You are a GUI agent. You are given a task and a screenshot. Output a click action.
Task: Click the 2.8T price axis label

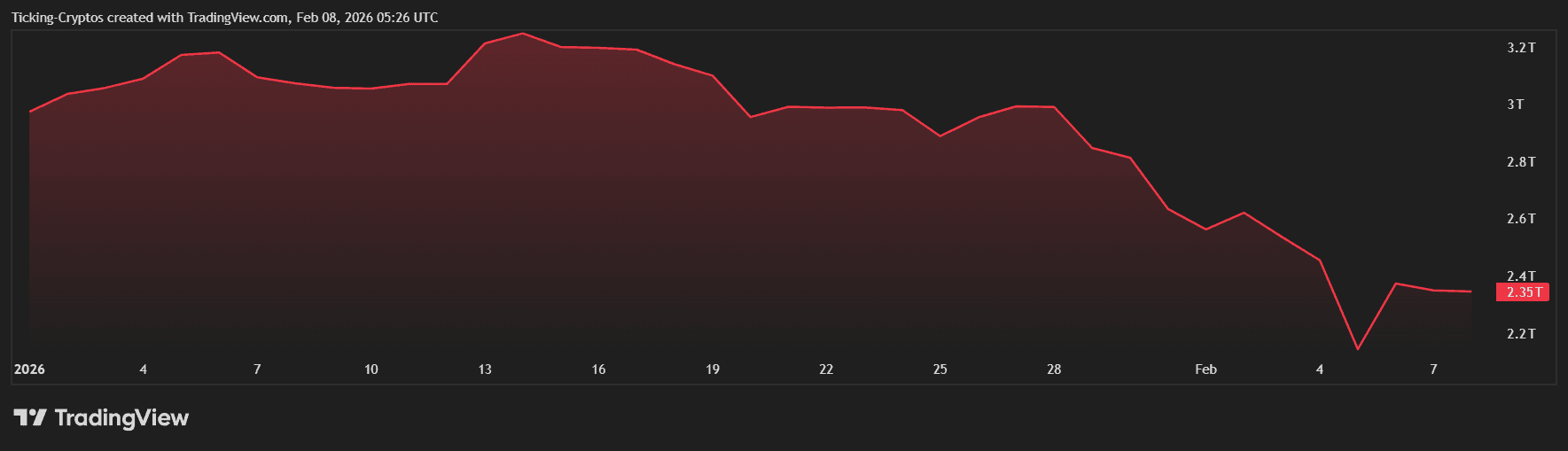pos(1521,162)
